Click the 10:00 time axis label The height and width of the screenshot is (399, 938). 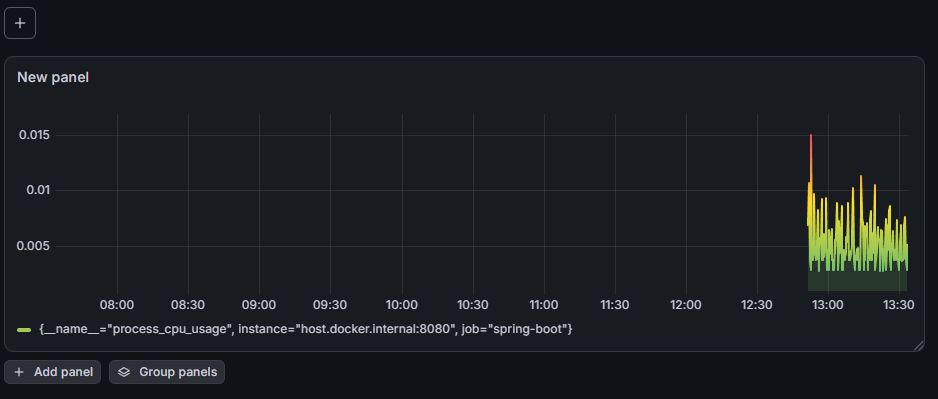point(401,305)
